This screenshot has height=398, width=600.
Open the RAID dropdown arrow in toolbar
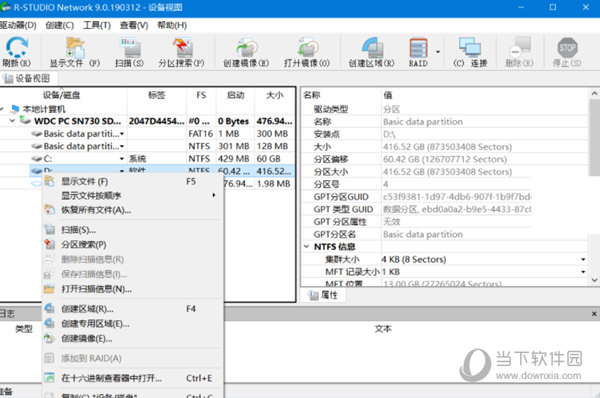point(438,52)
